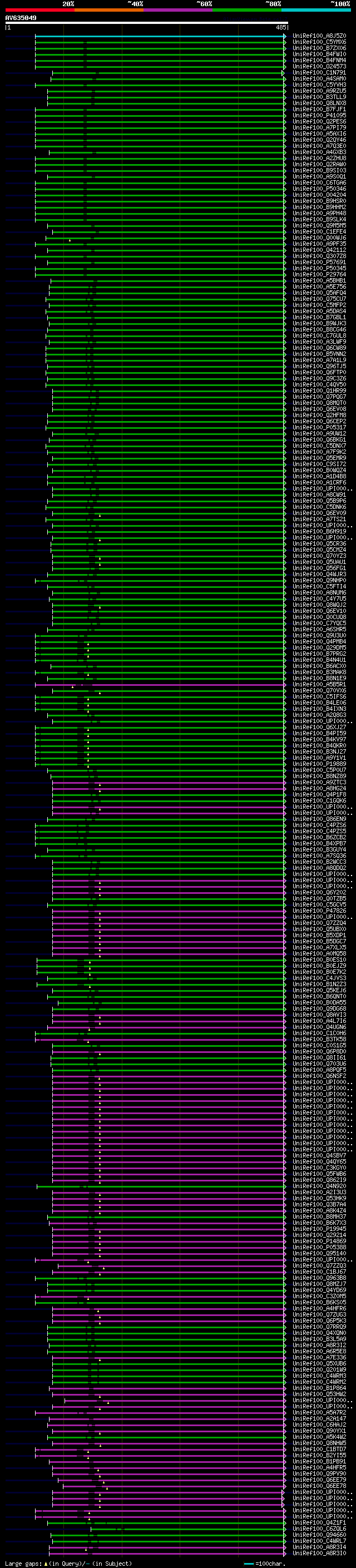Screen dimensions: 356x1568
Task: Click UniRef100_B9HSR0 hit
Action: (319, 201)
